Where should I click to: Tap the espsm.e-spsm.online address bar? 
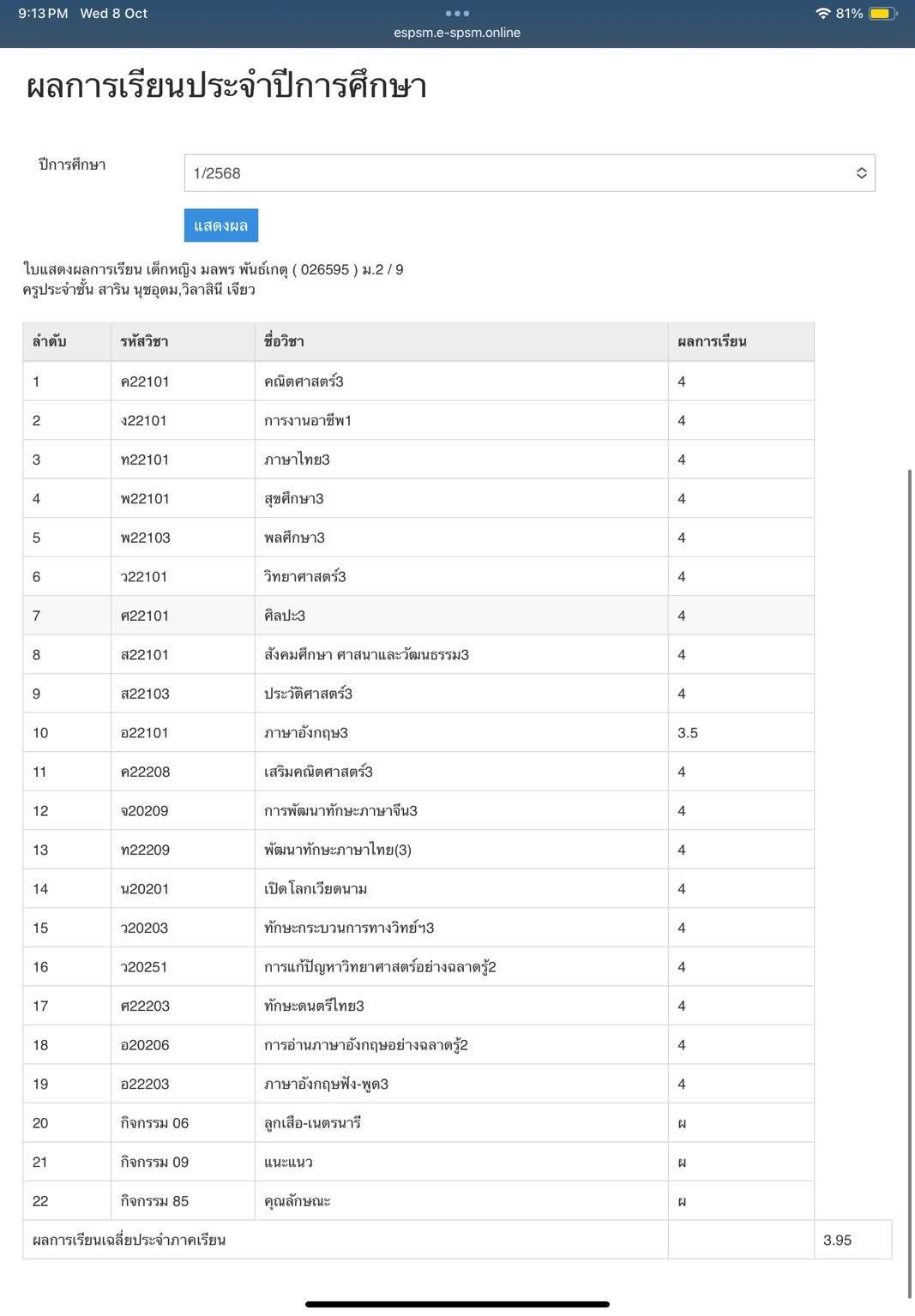click(457, 33)
